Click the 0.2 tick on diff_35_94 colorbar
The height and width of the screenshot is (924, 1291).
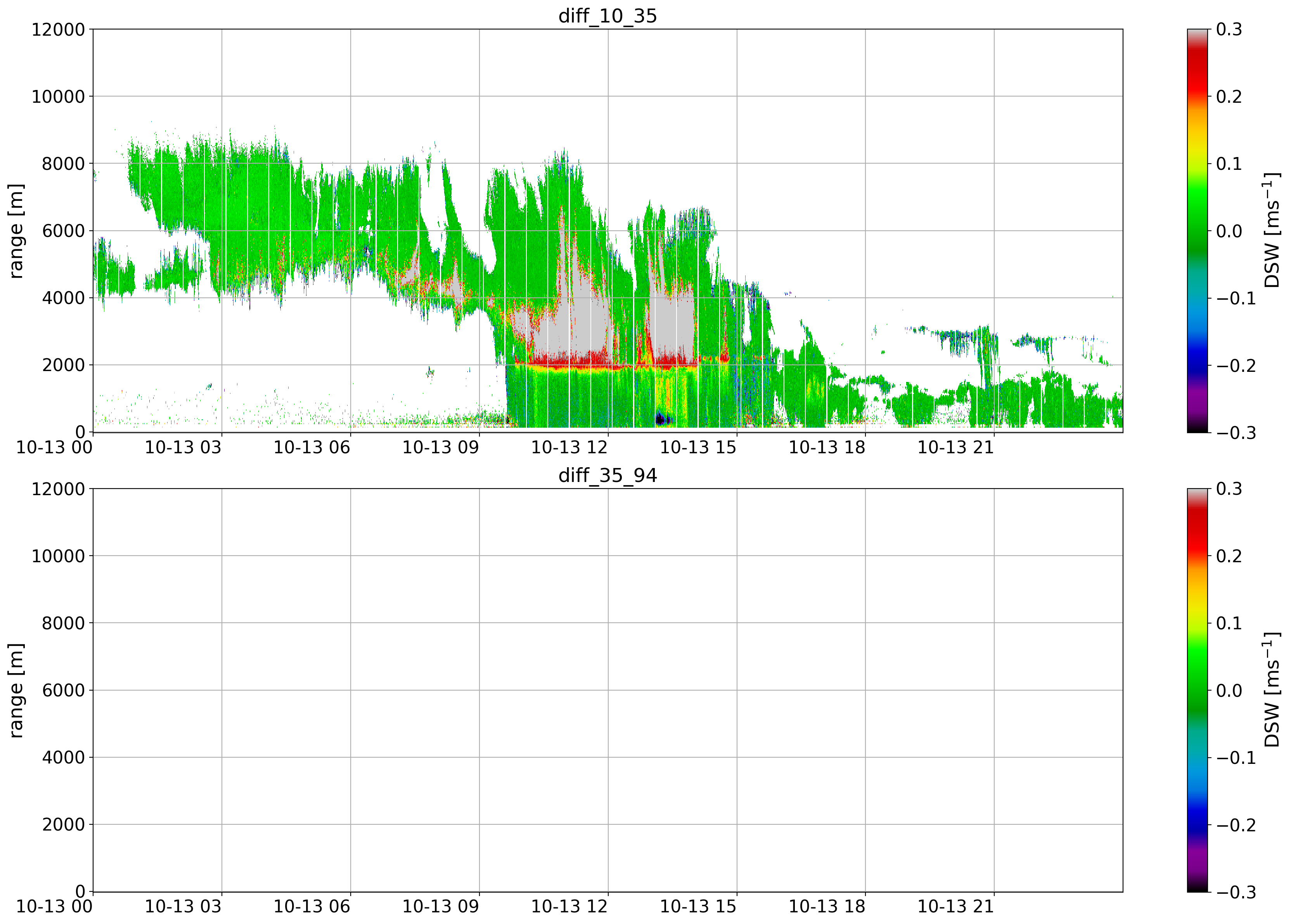coord(1229,556)
